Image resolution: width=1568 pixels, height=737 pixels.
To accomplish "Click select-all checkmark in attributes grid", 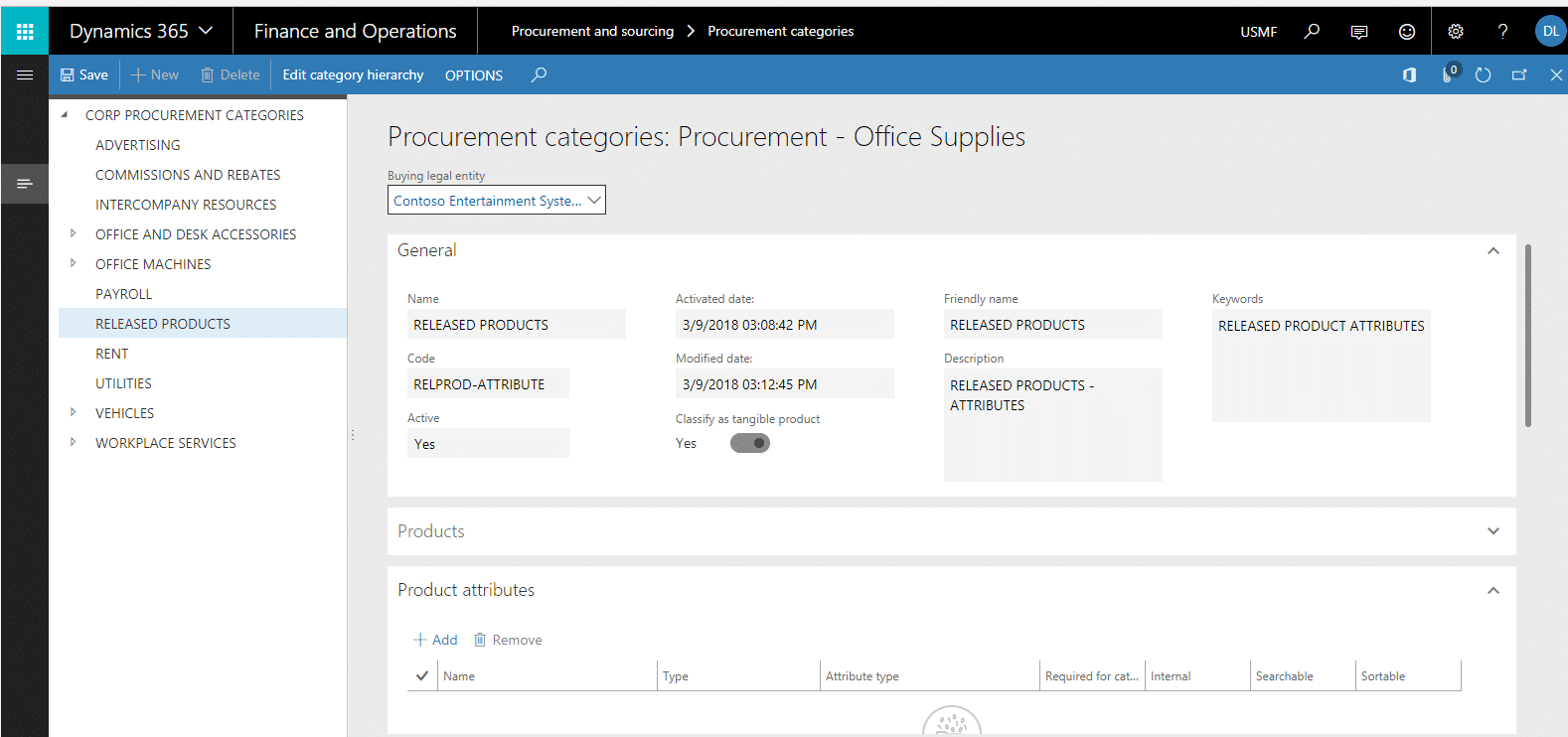I will point(422,675).
